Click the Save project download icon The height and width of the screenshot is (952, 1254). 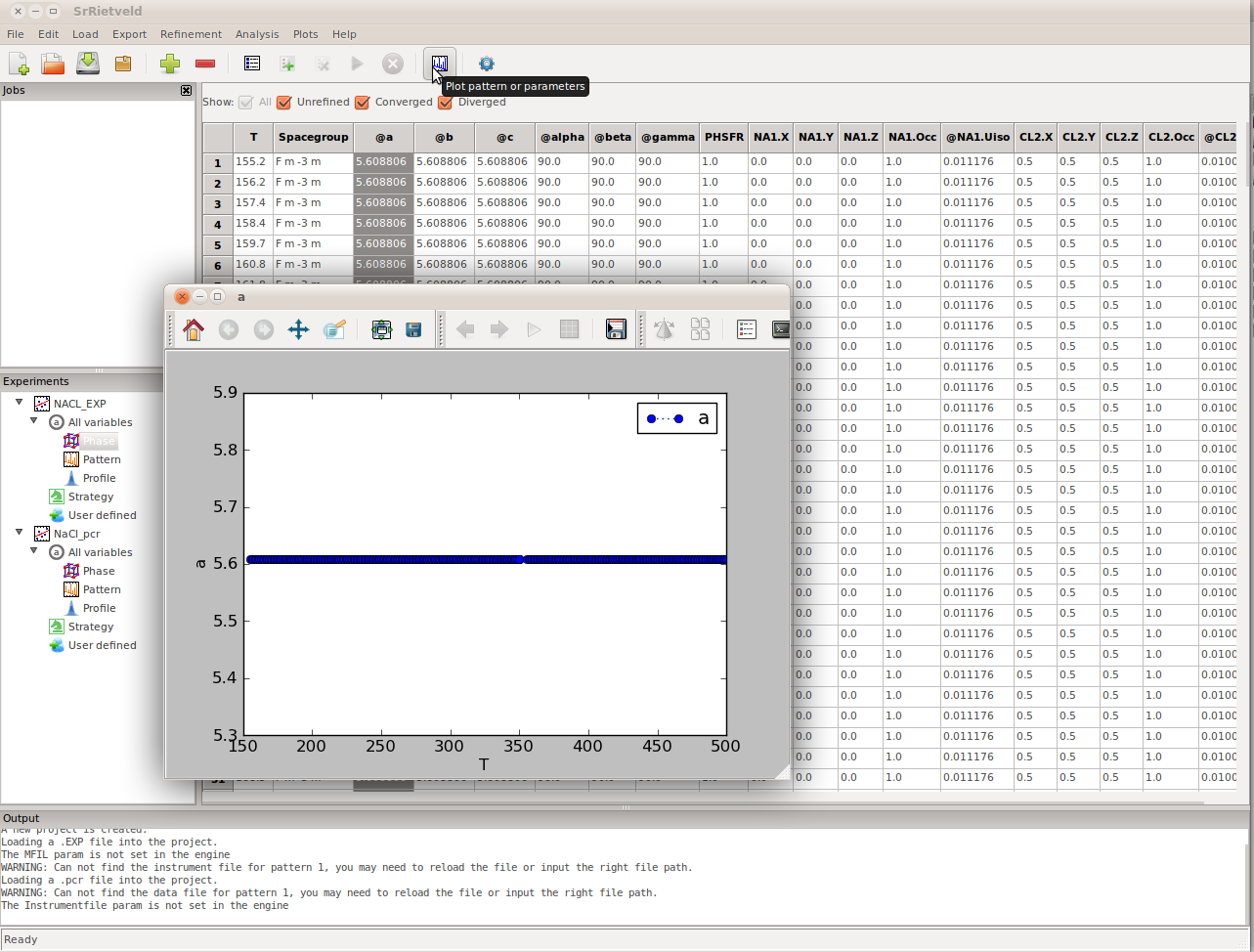(x=88, y=65)
